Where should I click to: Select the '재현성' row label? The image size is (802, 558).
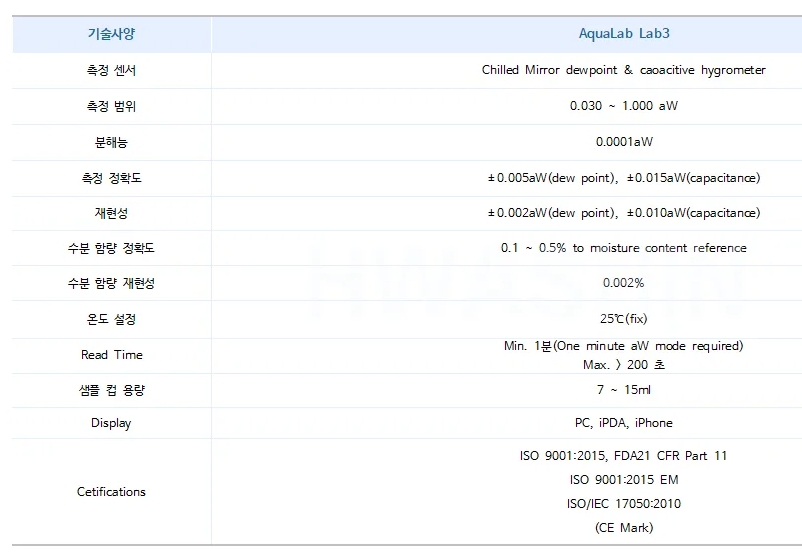tap(112, 213)
